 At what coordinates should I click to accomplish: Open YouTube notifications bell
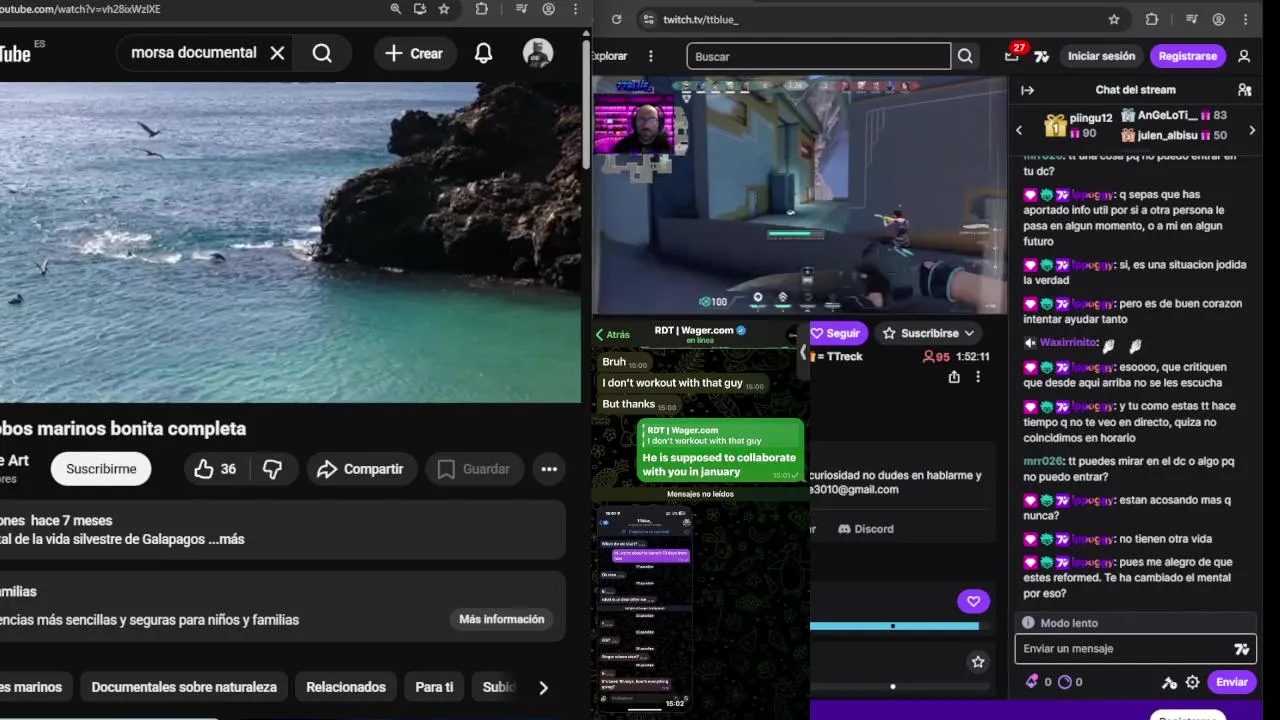(x=483, y=53)
